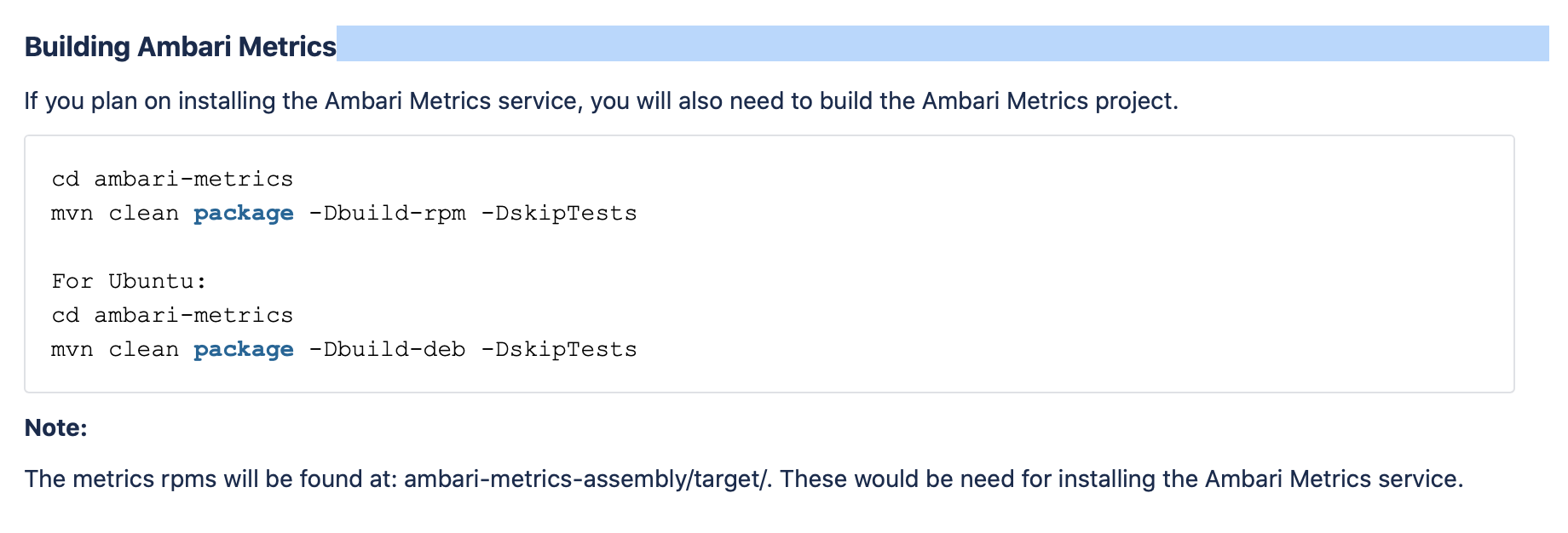Click the "-Dbuild-deb" flag in the code

pyautogui.click(x=387, y=350)
